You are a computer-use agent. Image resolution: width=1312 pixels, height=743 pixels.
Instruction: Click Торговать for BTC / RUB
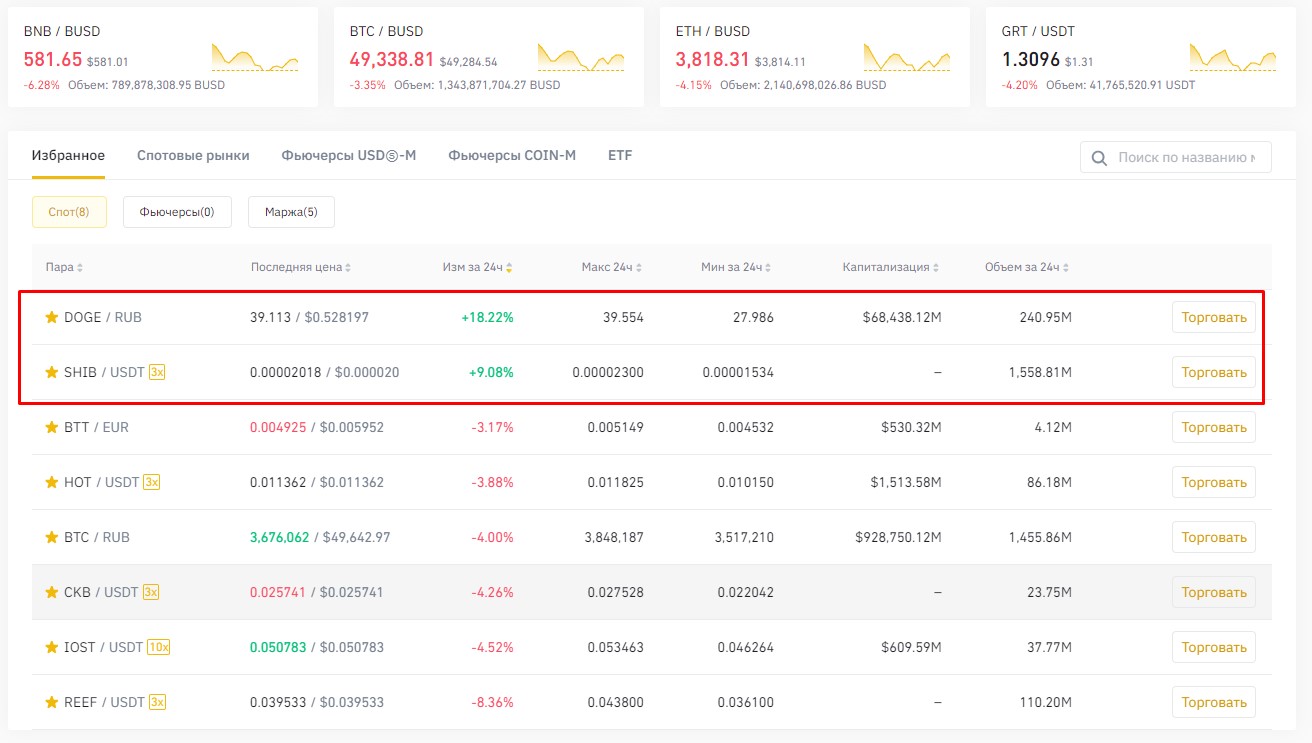point(1214,537)
